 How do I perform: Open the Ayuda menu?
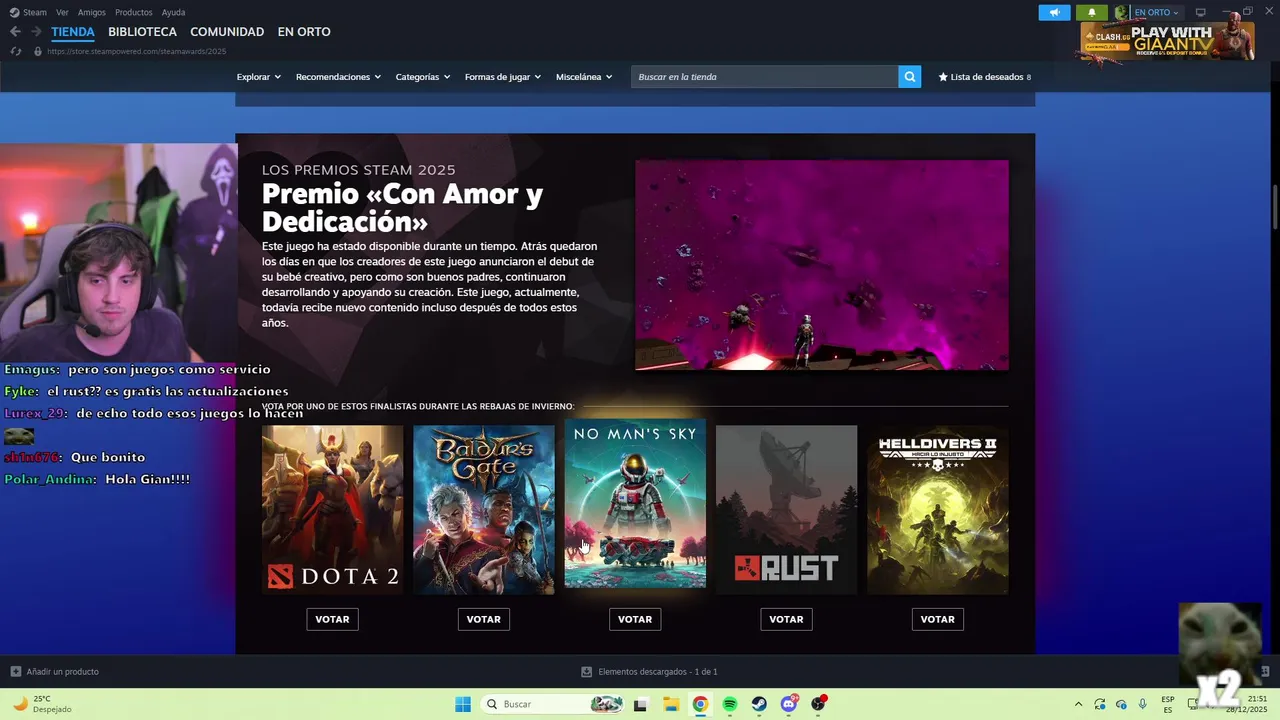173,12
